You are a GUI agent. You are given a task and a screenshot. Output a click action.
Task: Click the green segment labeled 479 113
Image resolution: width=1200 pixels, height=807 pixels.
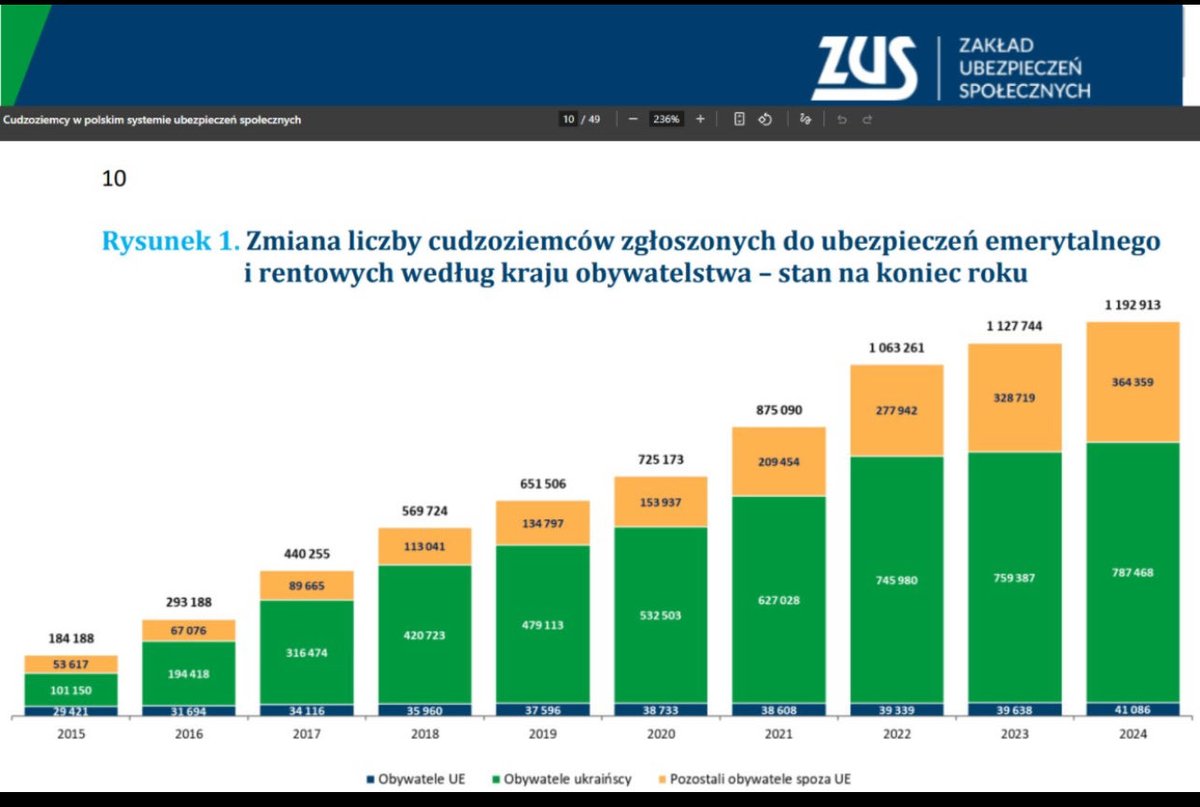[542, 625]
